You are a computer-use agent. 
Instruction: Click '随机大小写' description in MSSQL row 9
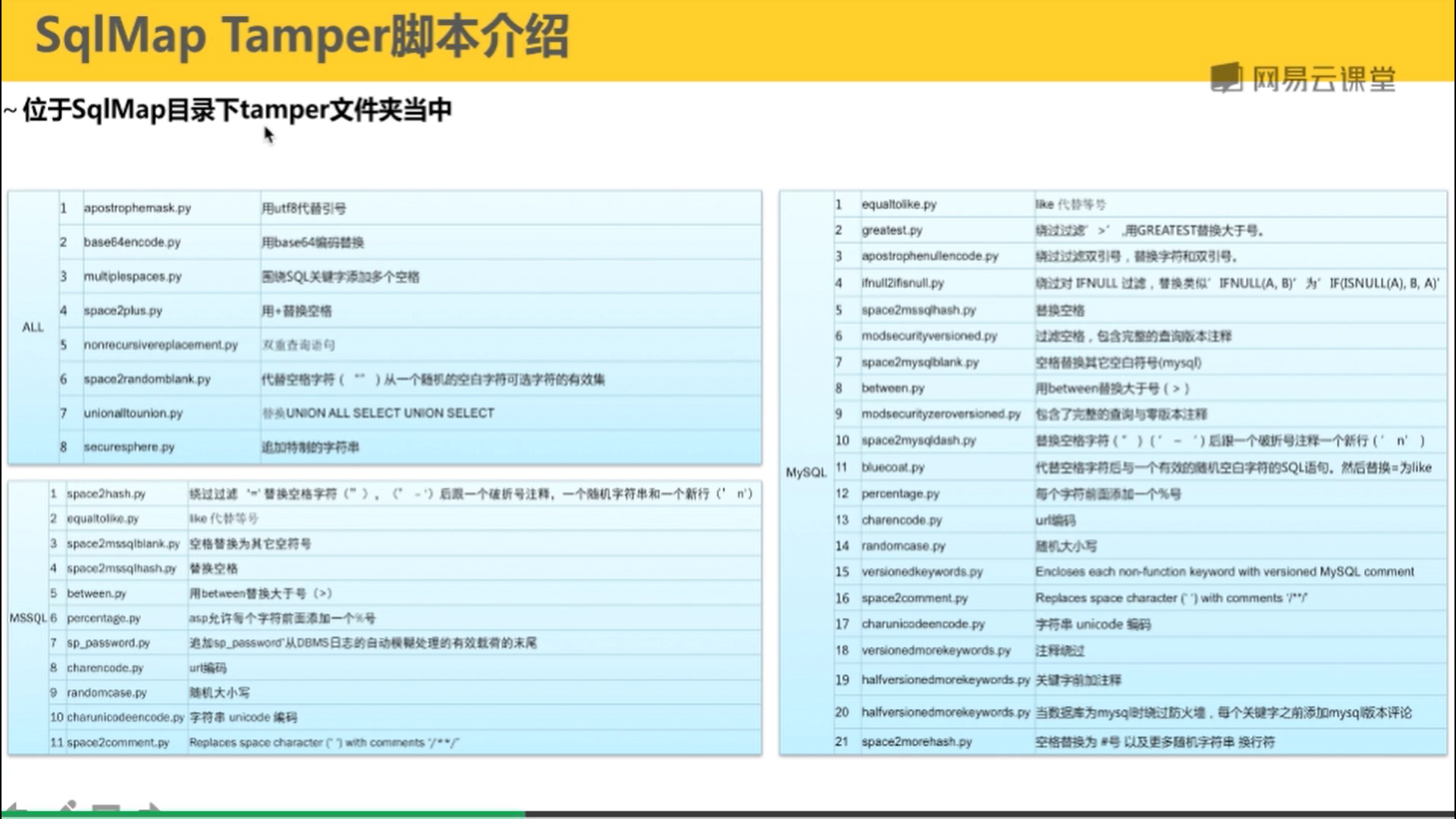coord(219,692)
